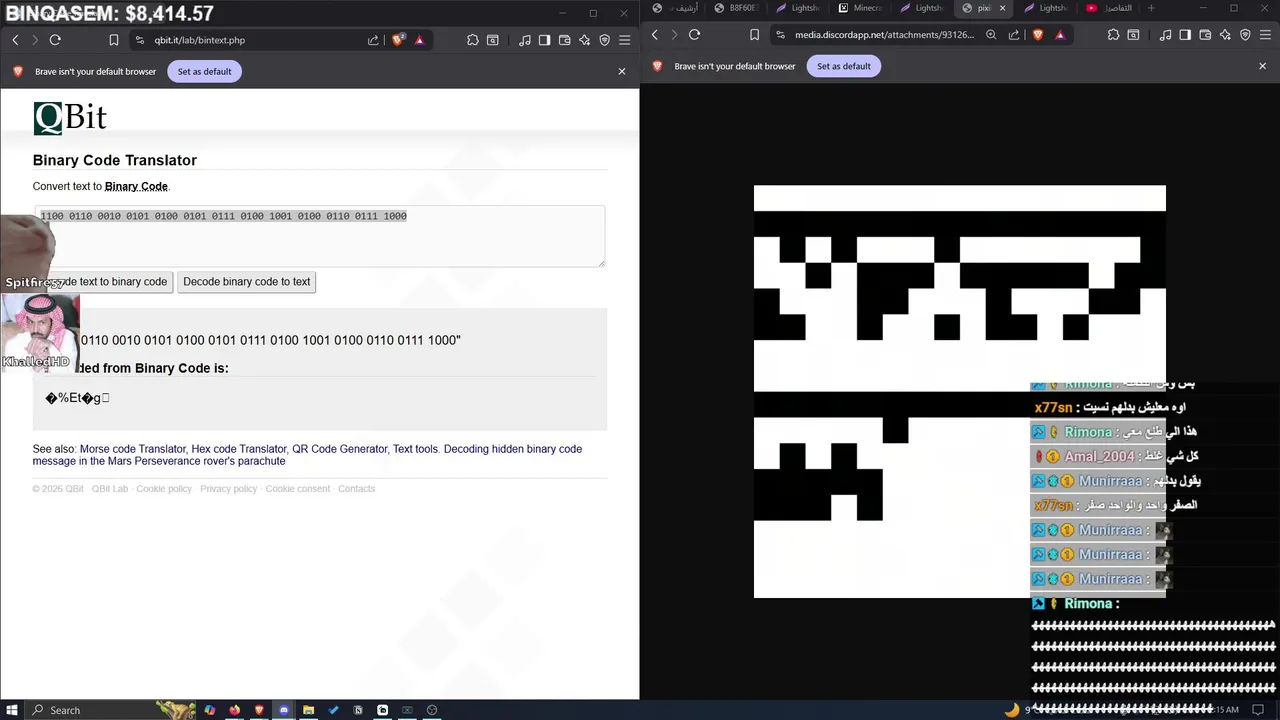Click the zoom magnifier in discordapp address bar

pos(991,34)
